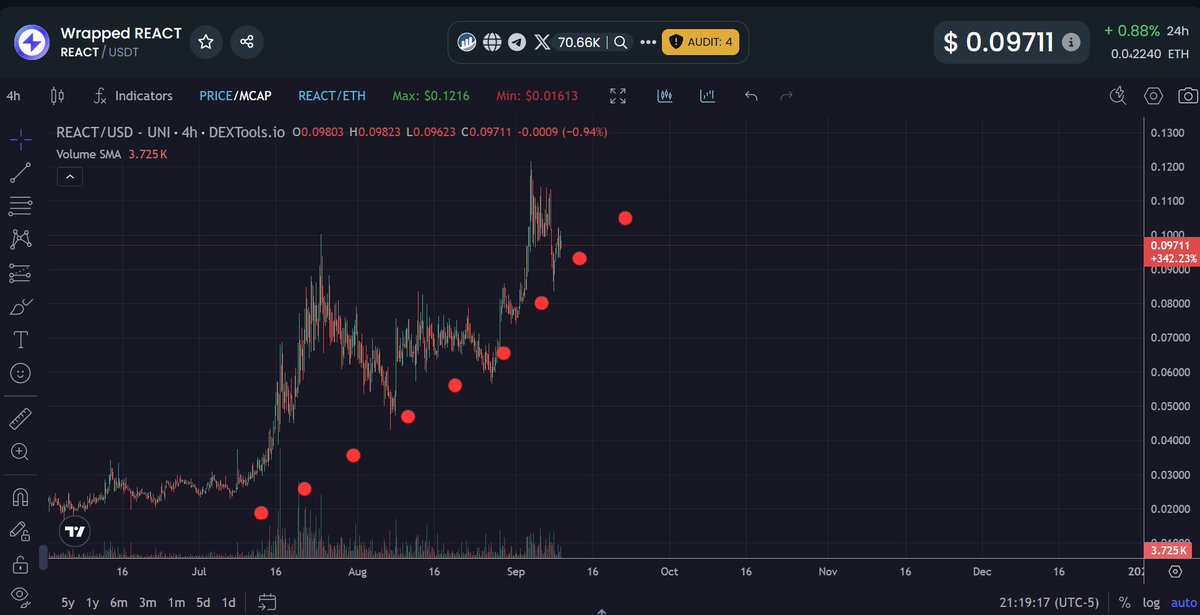1200x615 pixels.
Task: Open the candlestick chart style menu
Action: pos(57,96)
